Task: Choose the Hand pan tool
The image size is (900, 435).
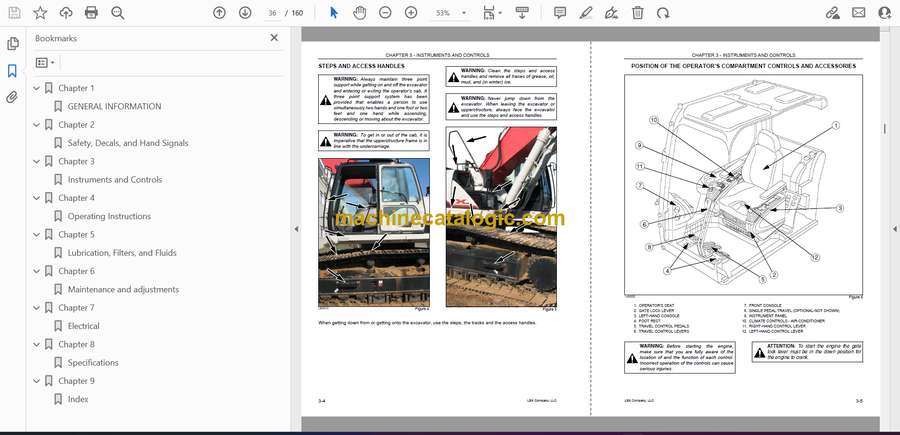Action: point(359,13)
